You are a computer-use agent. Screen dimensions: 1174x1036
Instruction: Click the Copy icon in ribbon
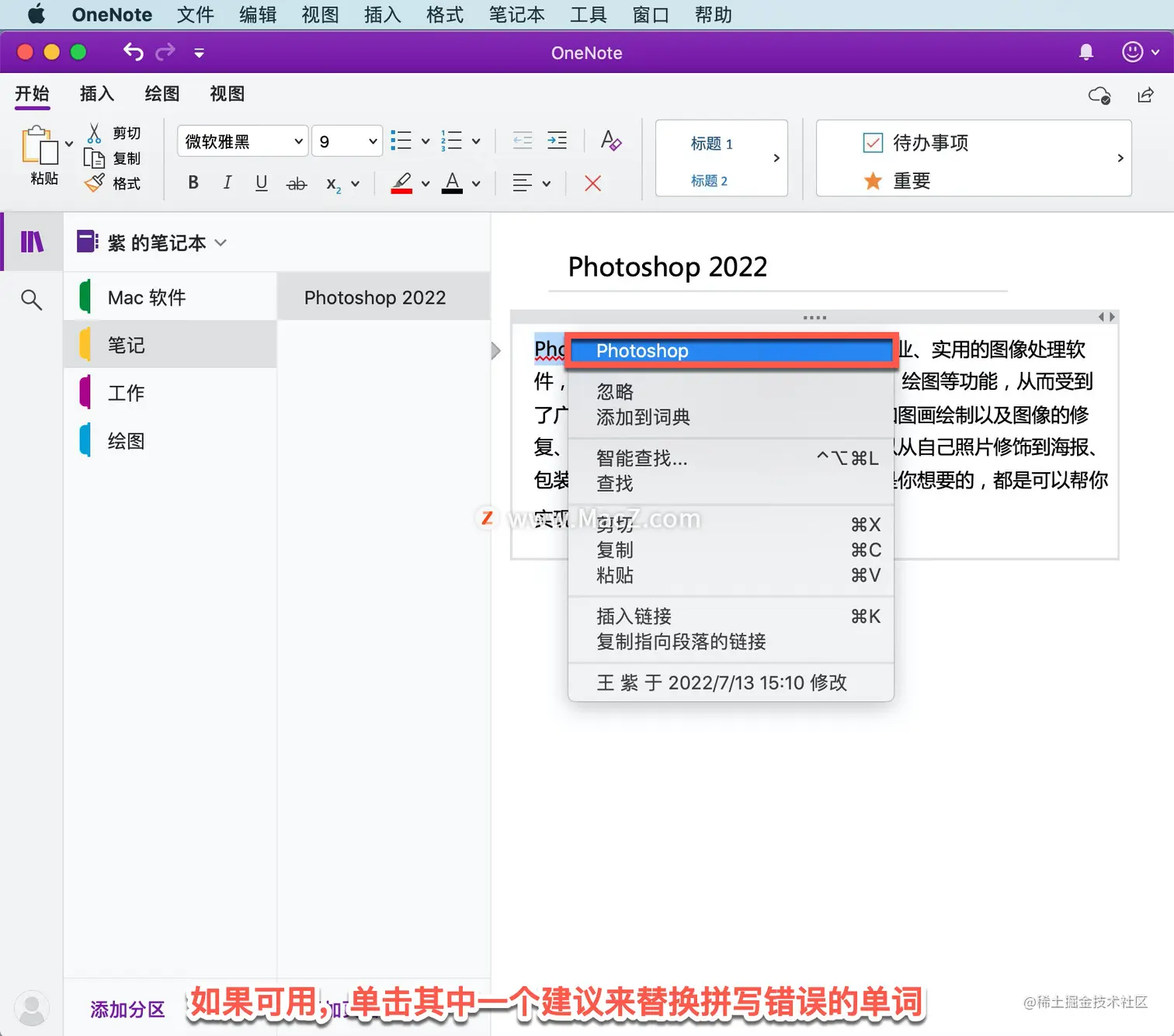[x=94, y=158]
